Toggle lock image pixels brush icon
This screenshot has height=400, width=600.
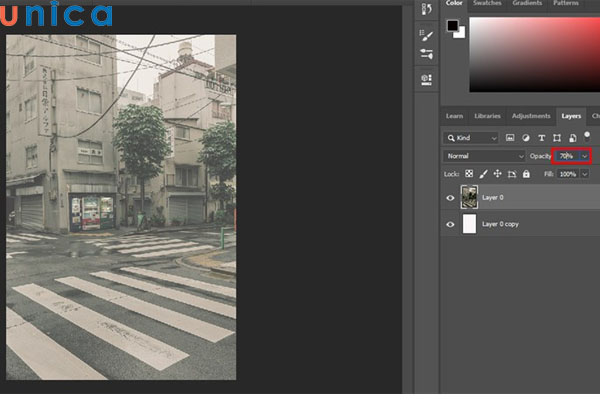coord(483,174)
